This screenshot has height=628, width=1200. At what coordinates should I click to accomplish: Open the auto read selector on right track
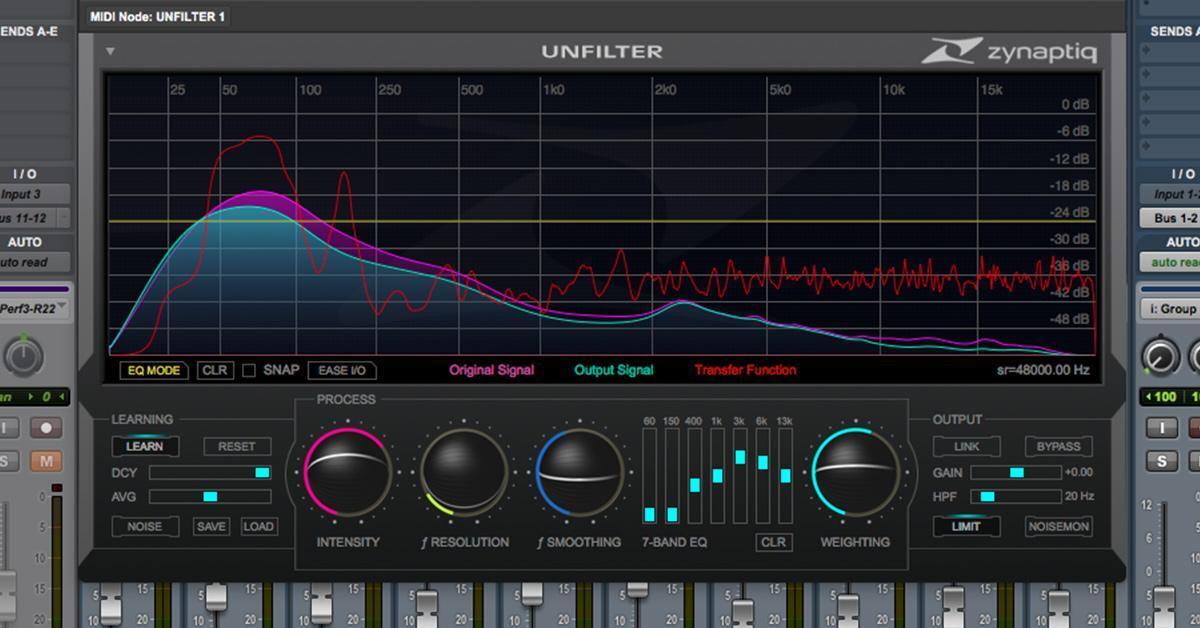point(1169,263)
